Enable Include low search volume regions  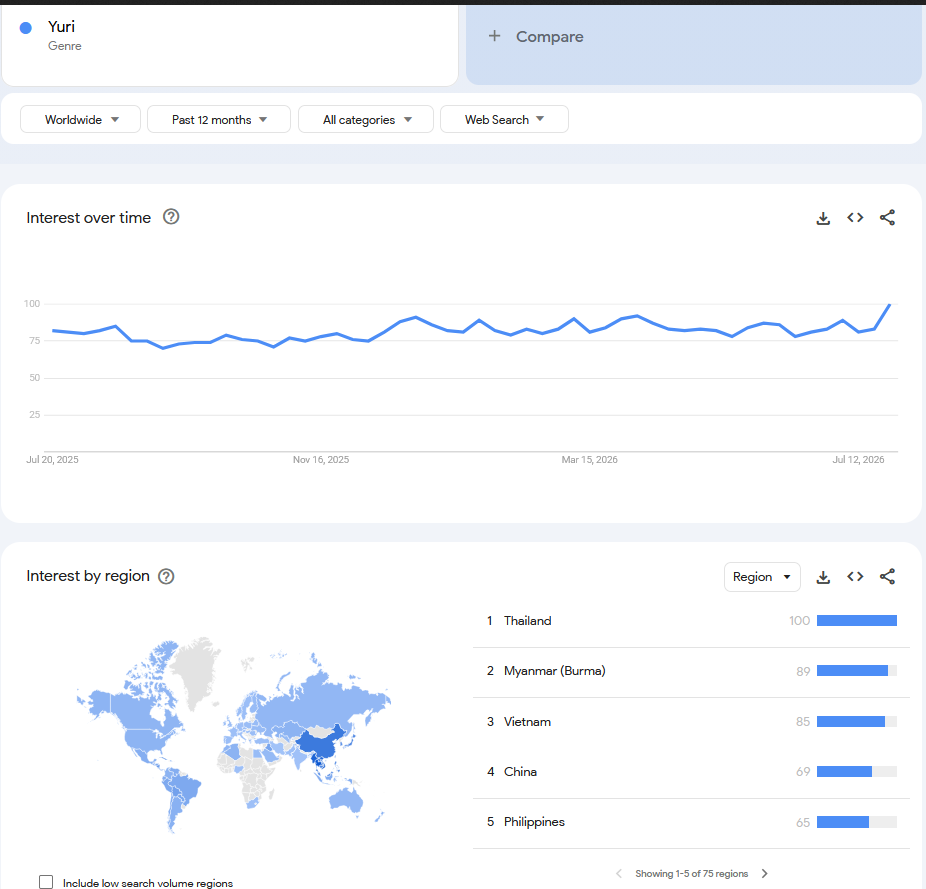click(46, 882)
